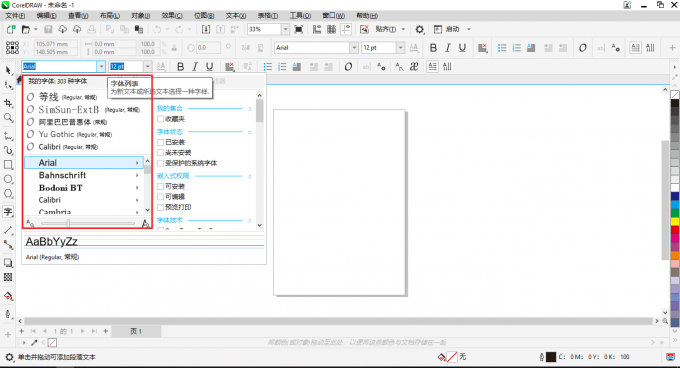
Task: Click the Print icon
Action: (x=92, y=29)
